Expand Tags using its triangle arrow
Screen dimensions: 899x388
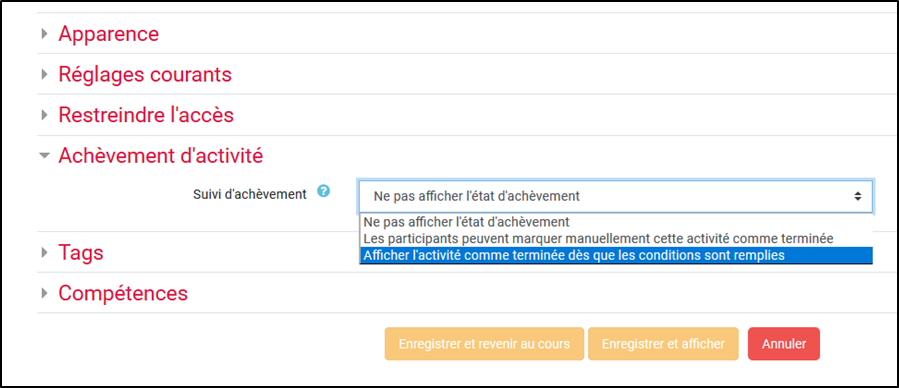pos(44,252)
